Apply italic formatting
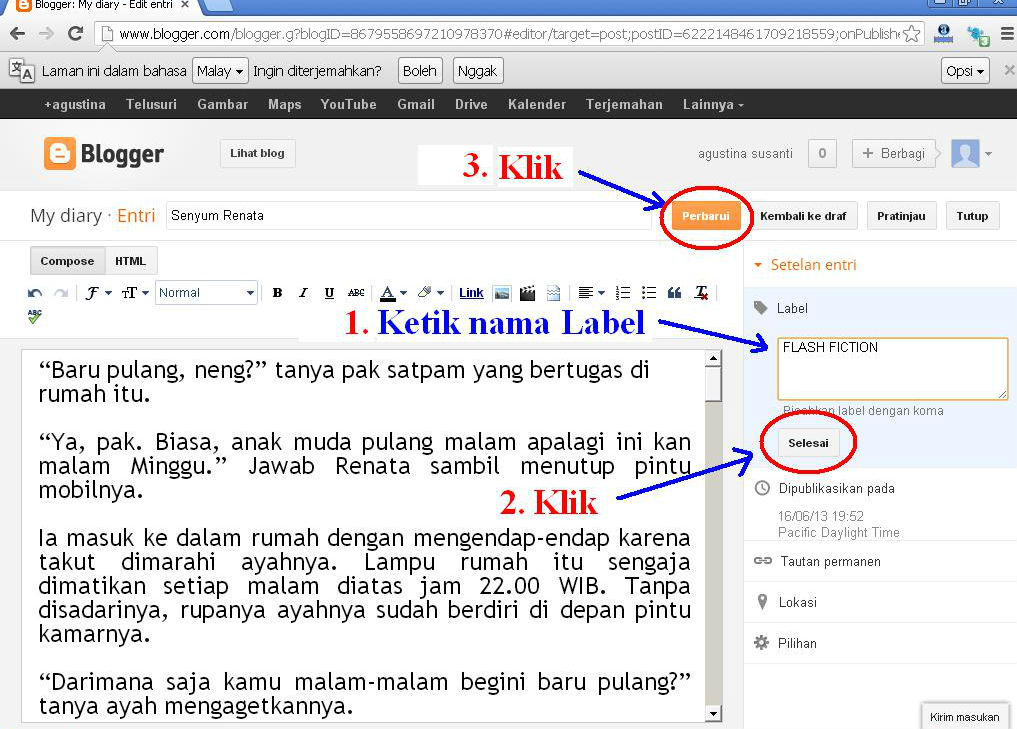The width and height of the screenshot is (1017, 729). (x=303, y=293)
